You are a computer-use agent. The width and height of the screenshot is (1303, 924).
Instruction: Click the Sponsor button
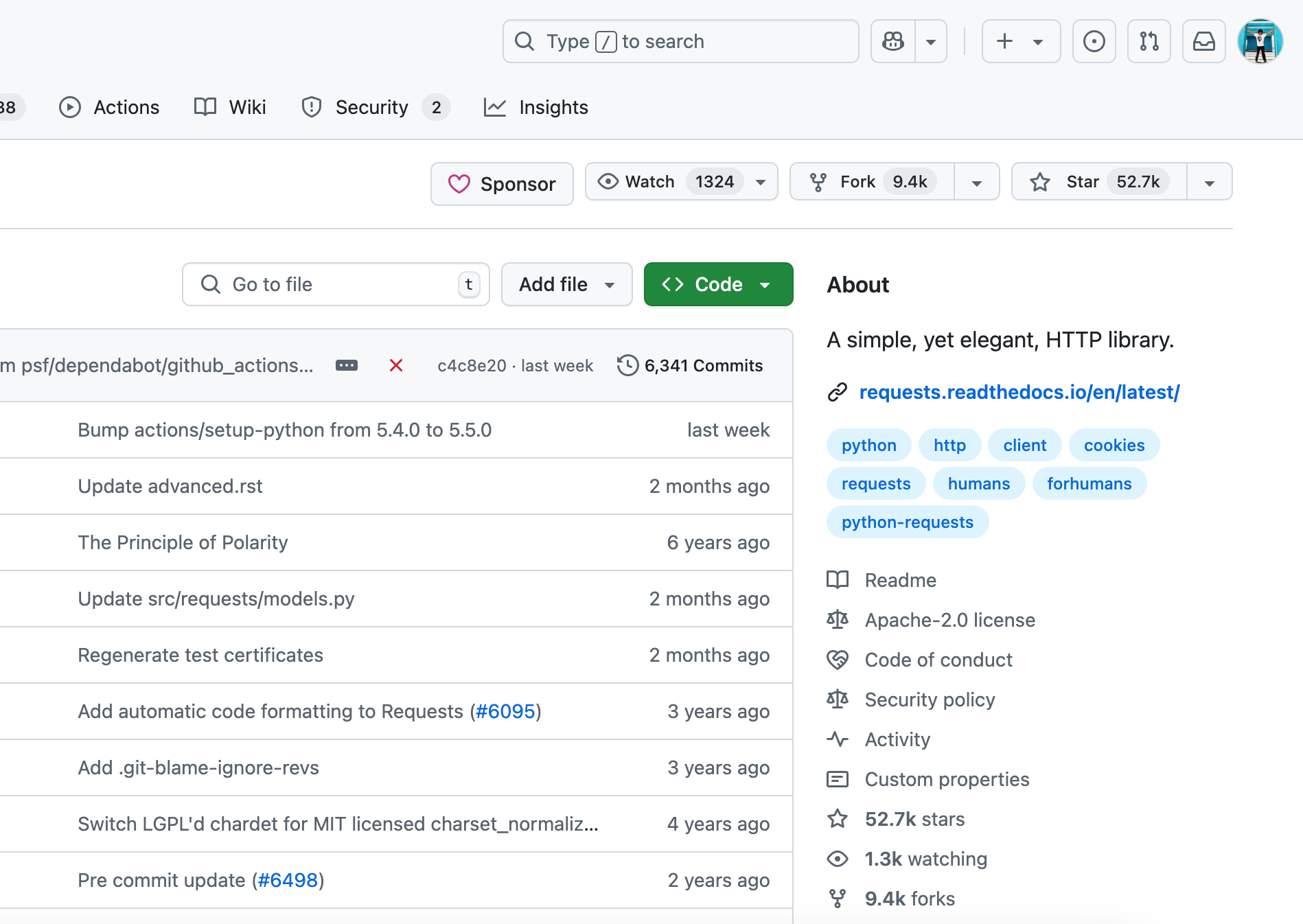(x=502, y=184)
